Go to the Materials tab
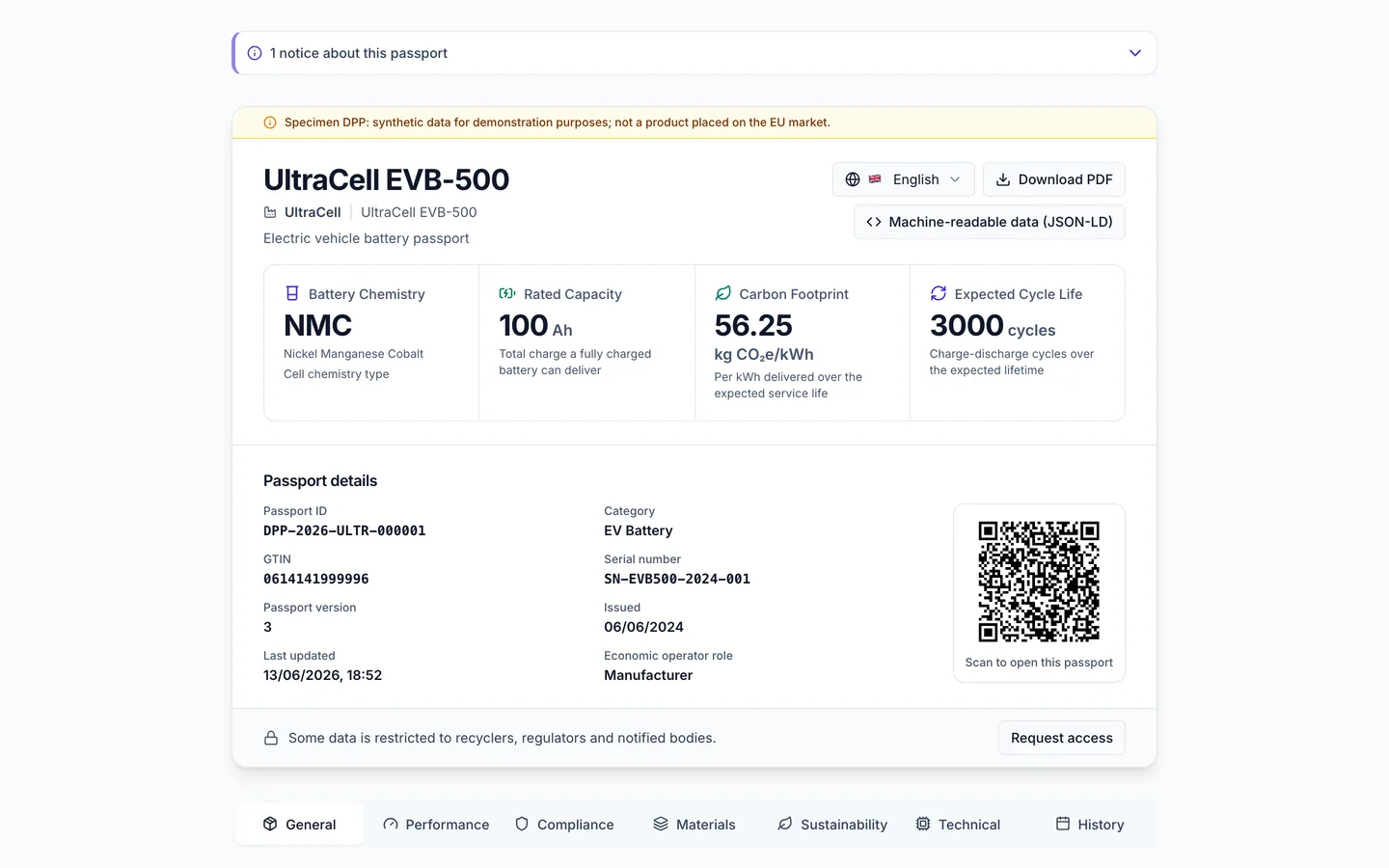 pos(694,825)
